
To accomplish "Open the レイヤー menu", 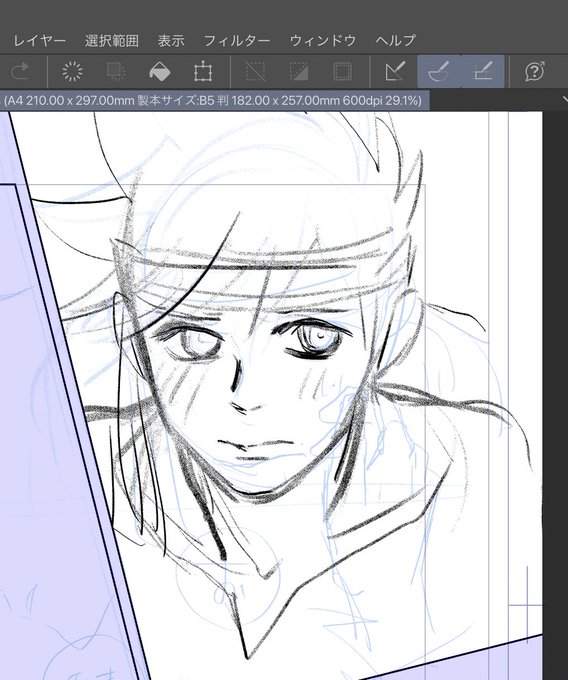I will coord(39,41).
